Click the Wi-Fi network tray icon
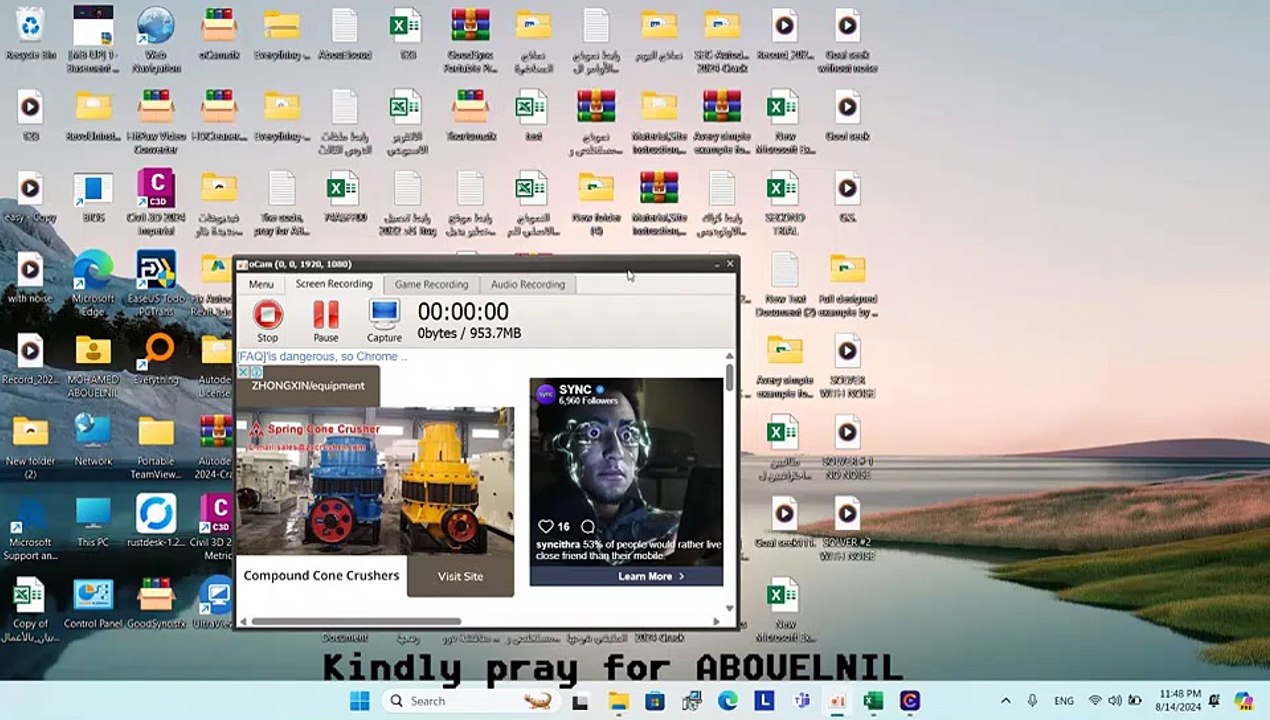Image resolution: width=1270 pixels, height=720 pixels. point(1095,701)
